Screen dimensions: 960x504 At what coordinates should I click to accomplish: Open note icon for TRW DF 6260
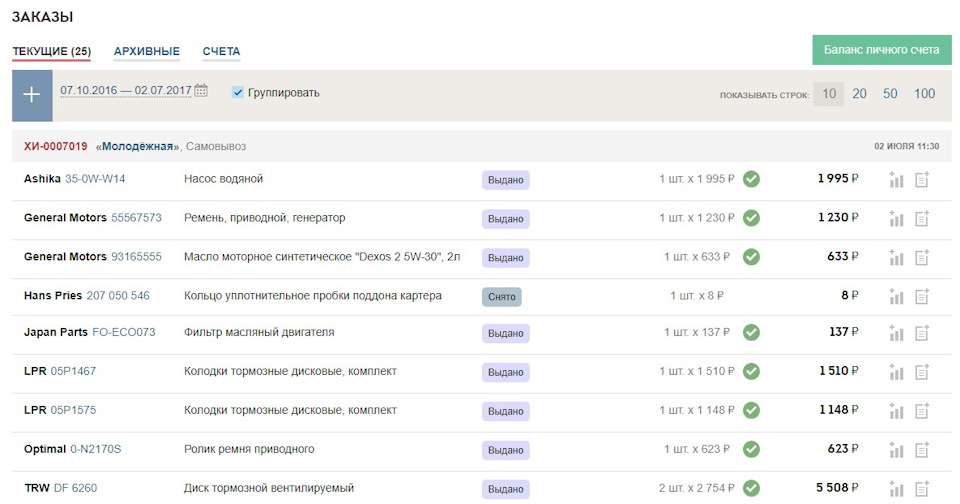(x=922, y=489)
